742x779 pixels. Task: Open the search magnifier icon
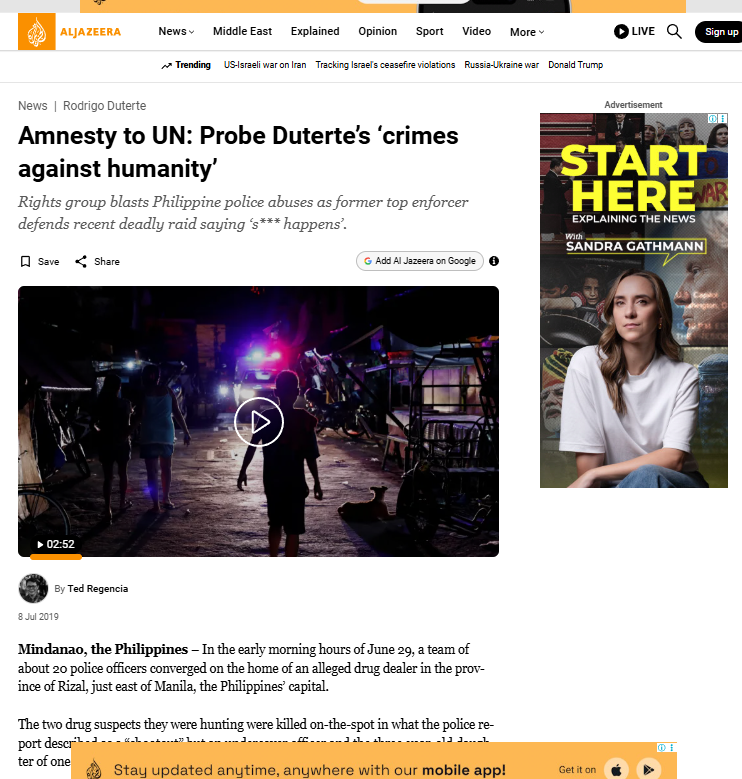click(674, 32)
